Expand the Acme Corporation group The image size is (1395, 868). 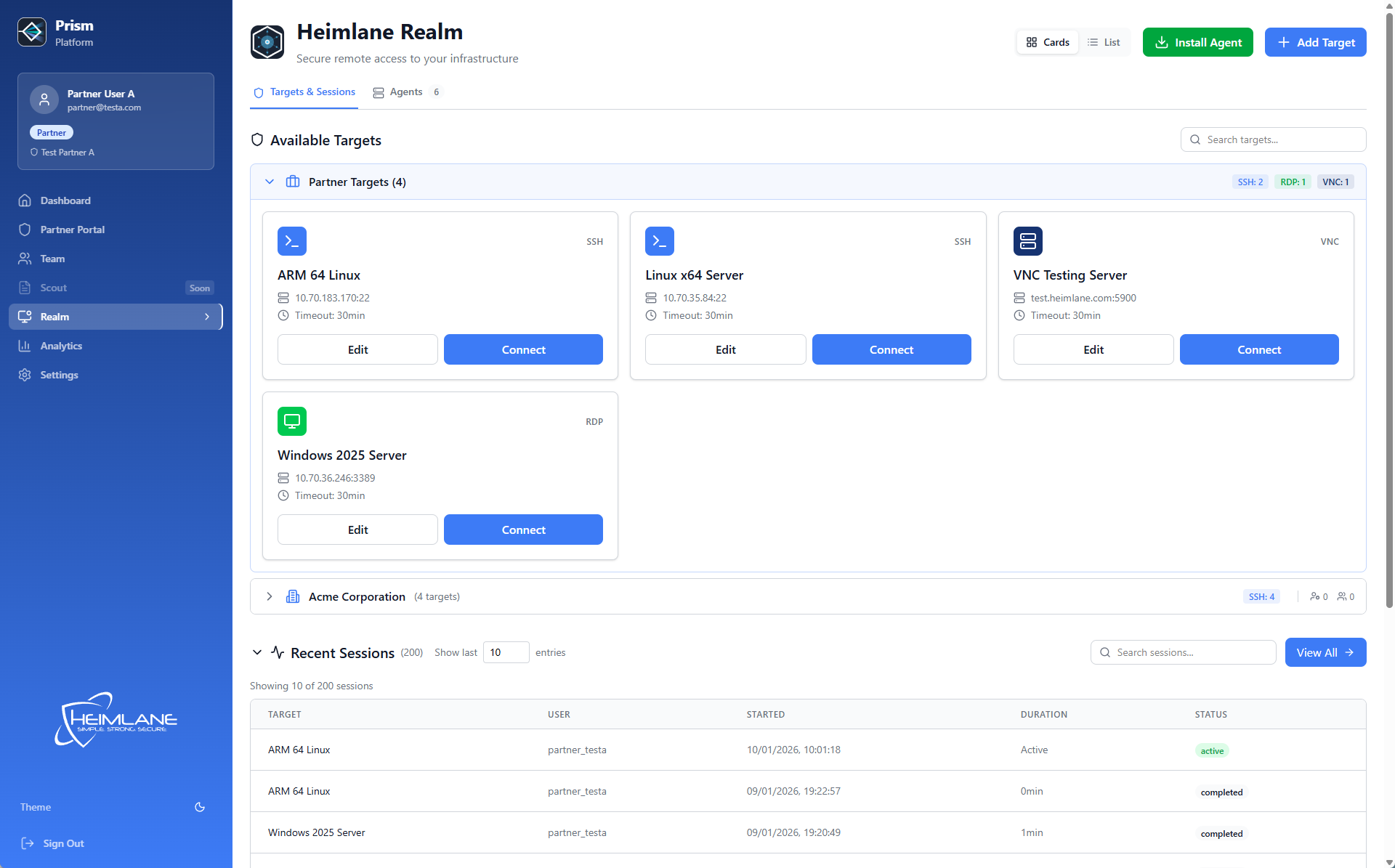click(x=270, y=596)
